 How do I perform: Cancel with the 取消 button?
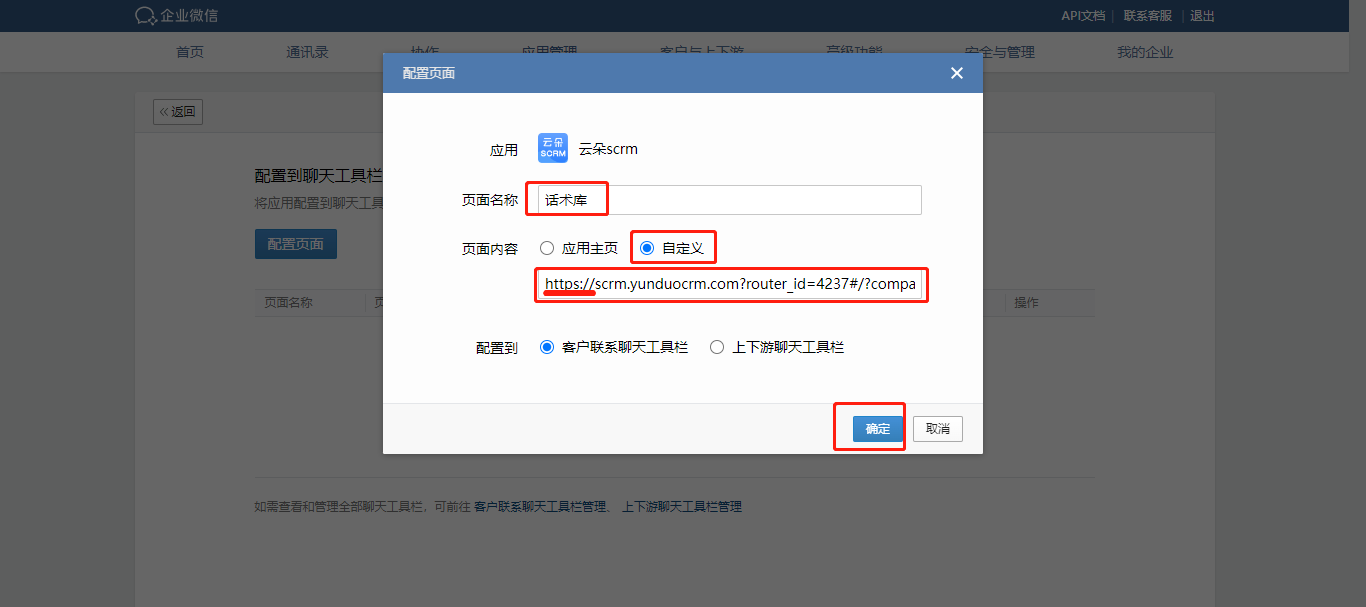tap(938, 429)
